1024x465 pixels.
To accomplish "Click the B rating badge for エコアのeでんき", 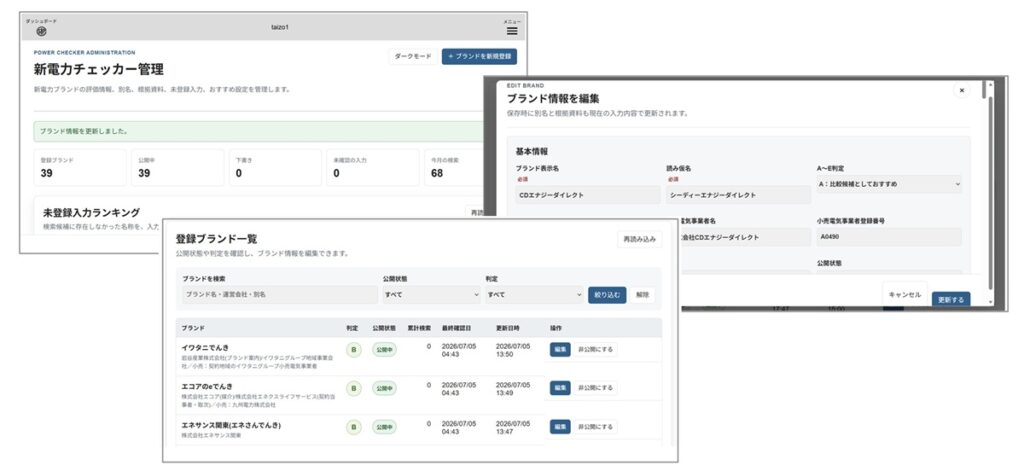I will click(x=353, y=389).
